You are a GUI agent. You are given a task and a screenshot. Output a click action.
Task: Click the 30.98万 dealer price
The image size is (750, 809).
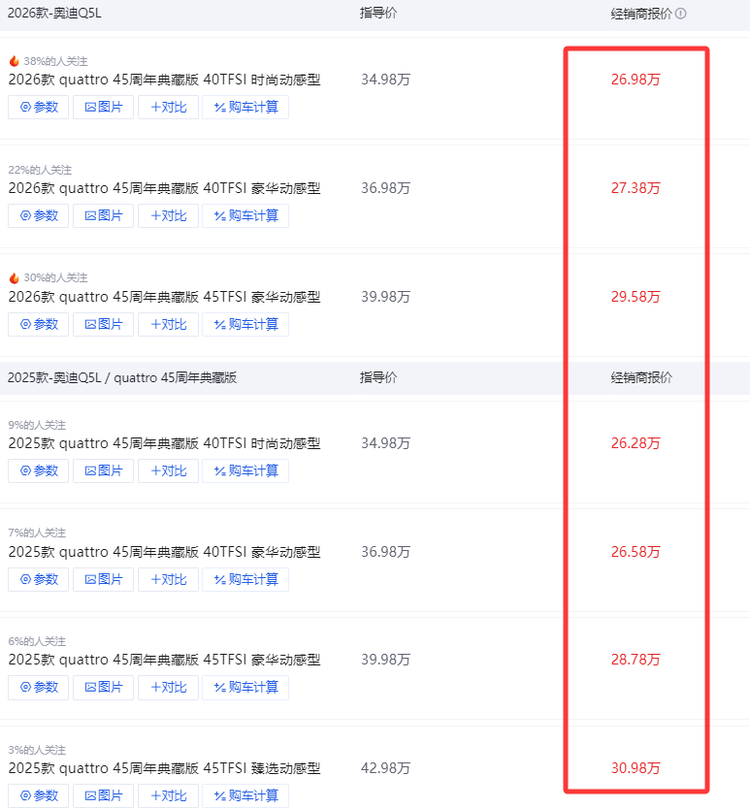click(x=636, y=768)
